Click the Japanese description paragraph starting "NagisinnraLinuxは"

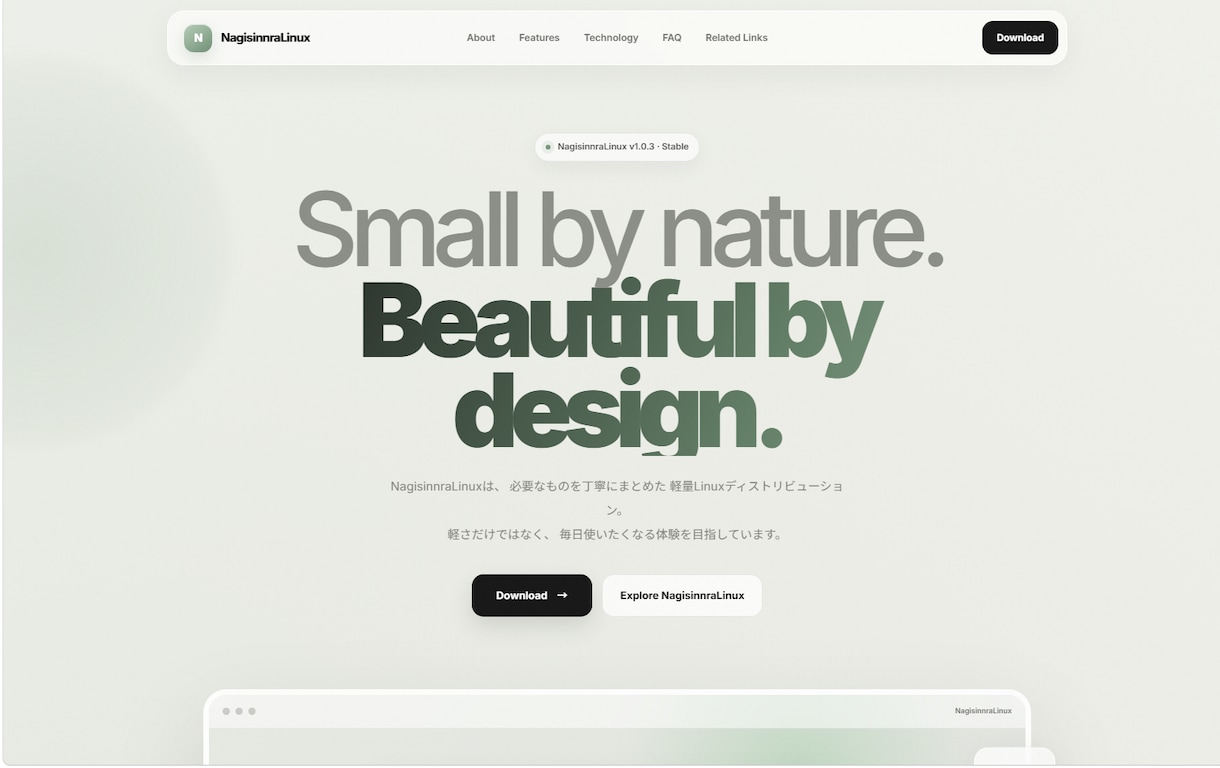(x=617, y=510)
